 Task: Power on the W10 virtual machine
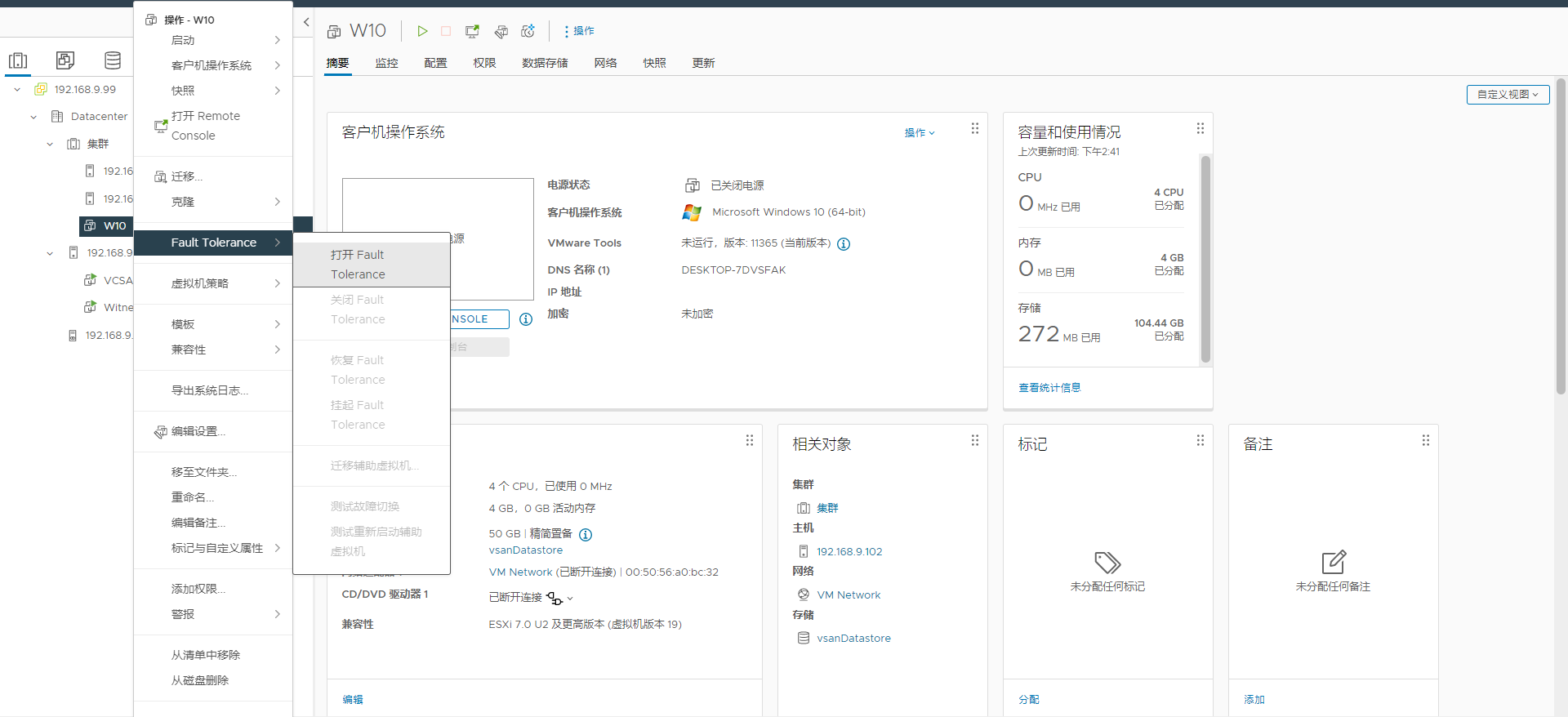(x=422, y=31)
